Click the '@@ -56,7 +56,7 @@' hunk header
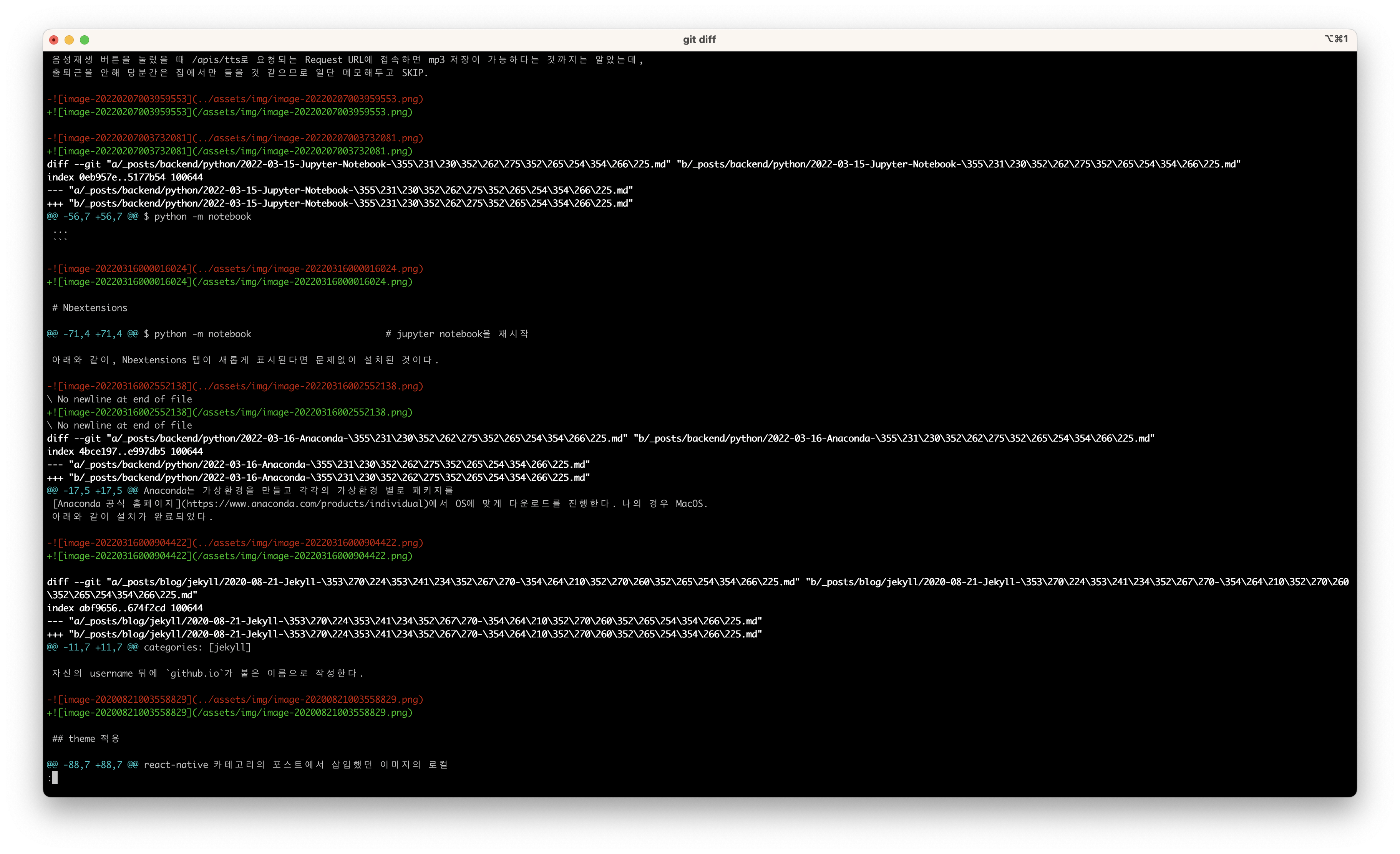 tap(93, 216)
